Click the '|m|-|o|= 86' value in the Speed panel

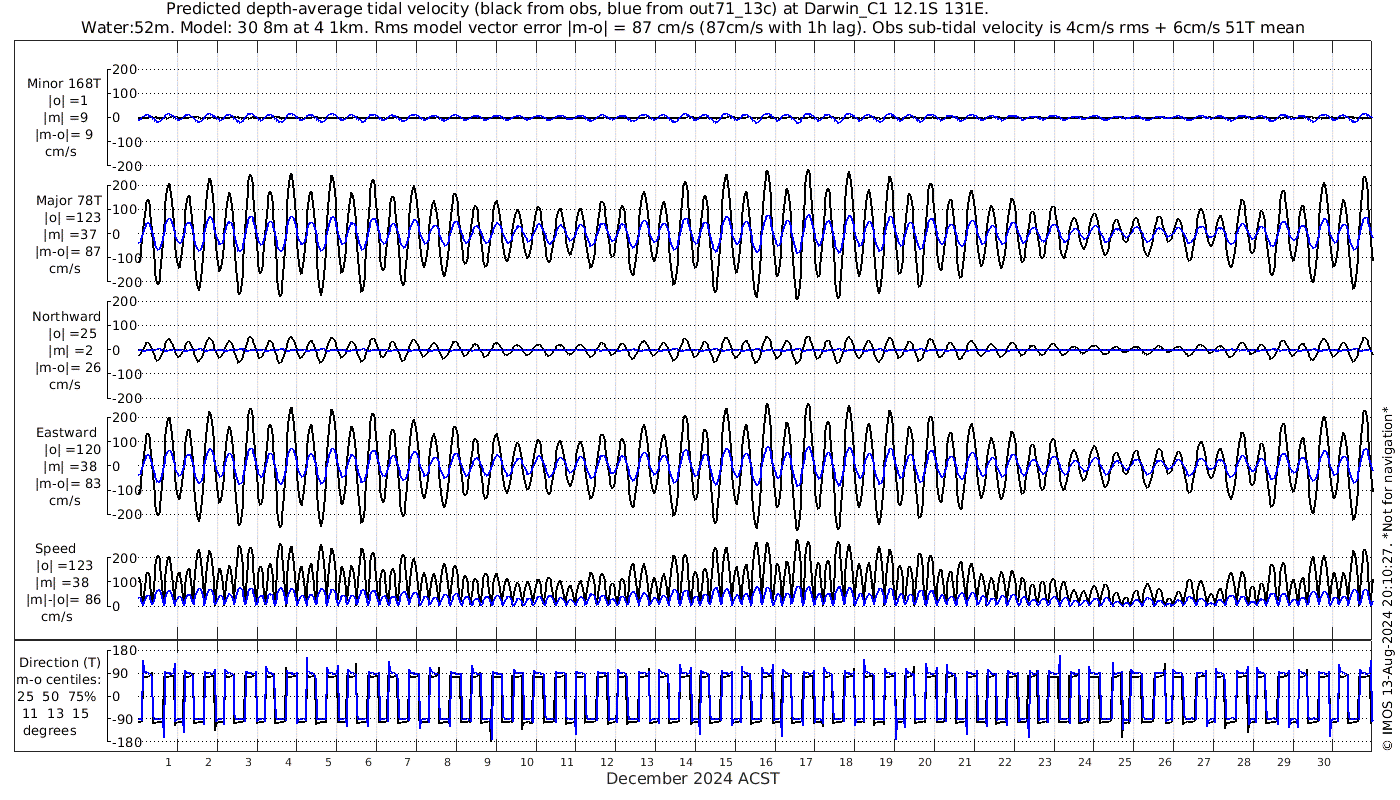click(x=65, y=600)
